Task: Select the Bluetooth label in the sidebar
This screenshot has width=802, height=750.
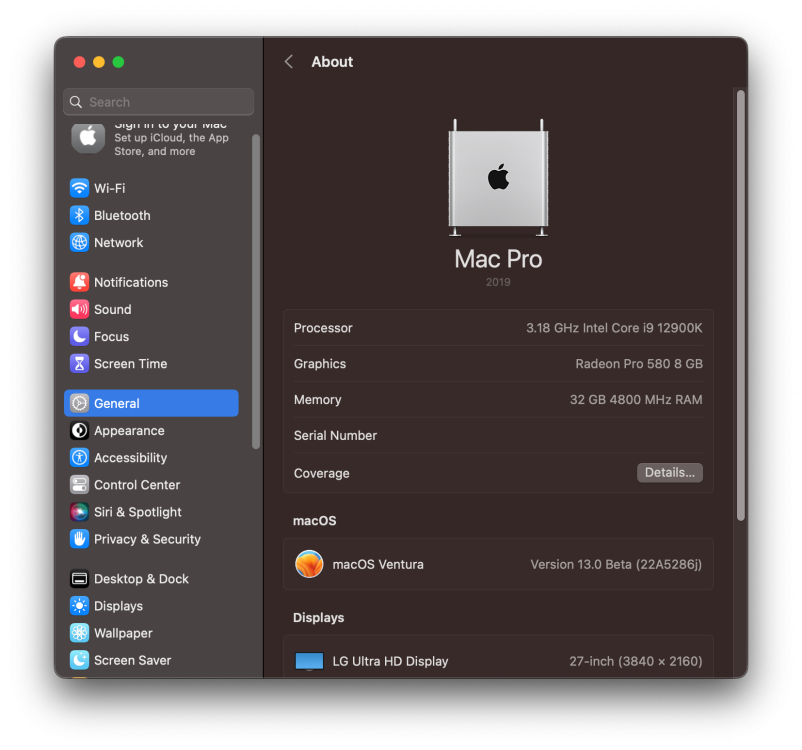Action: (122, 215)
